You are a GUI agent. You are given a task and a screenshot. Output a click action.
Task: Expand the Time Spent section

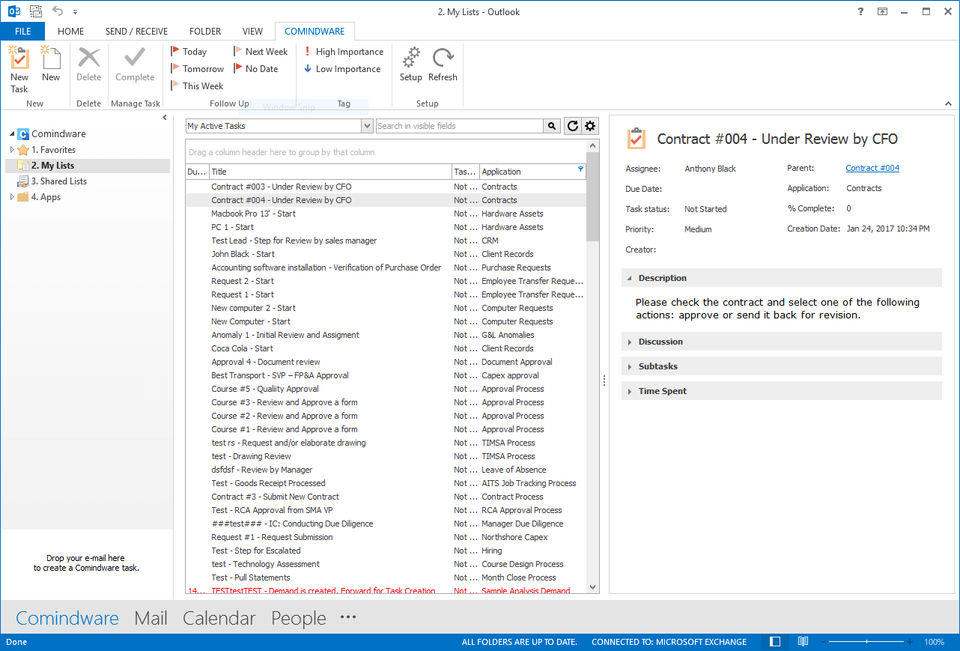click(x=629, y=391)
